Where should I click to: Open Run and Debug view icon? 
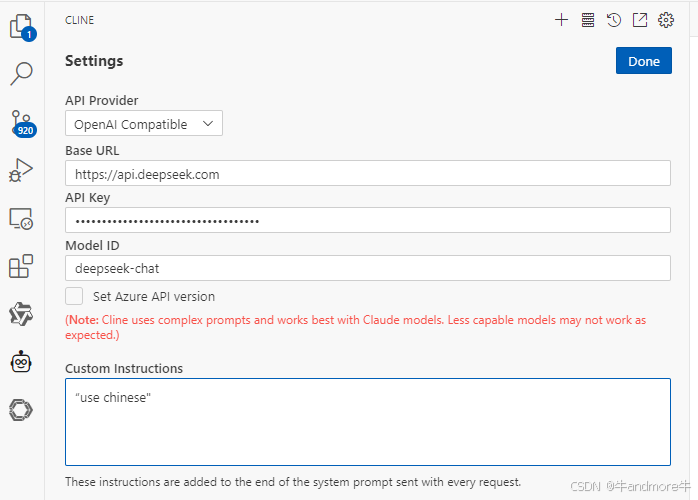coord(21,171)
